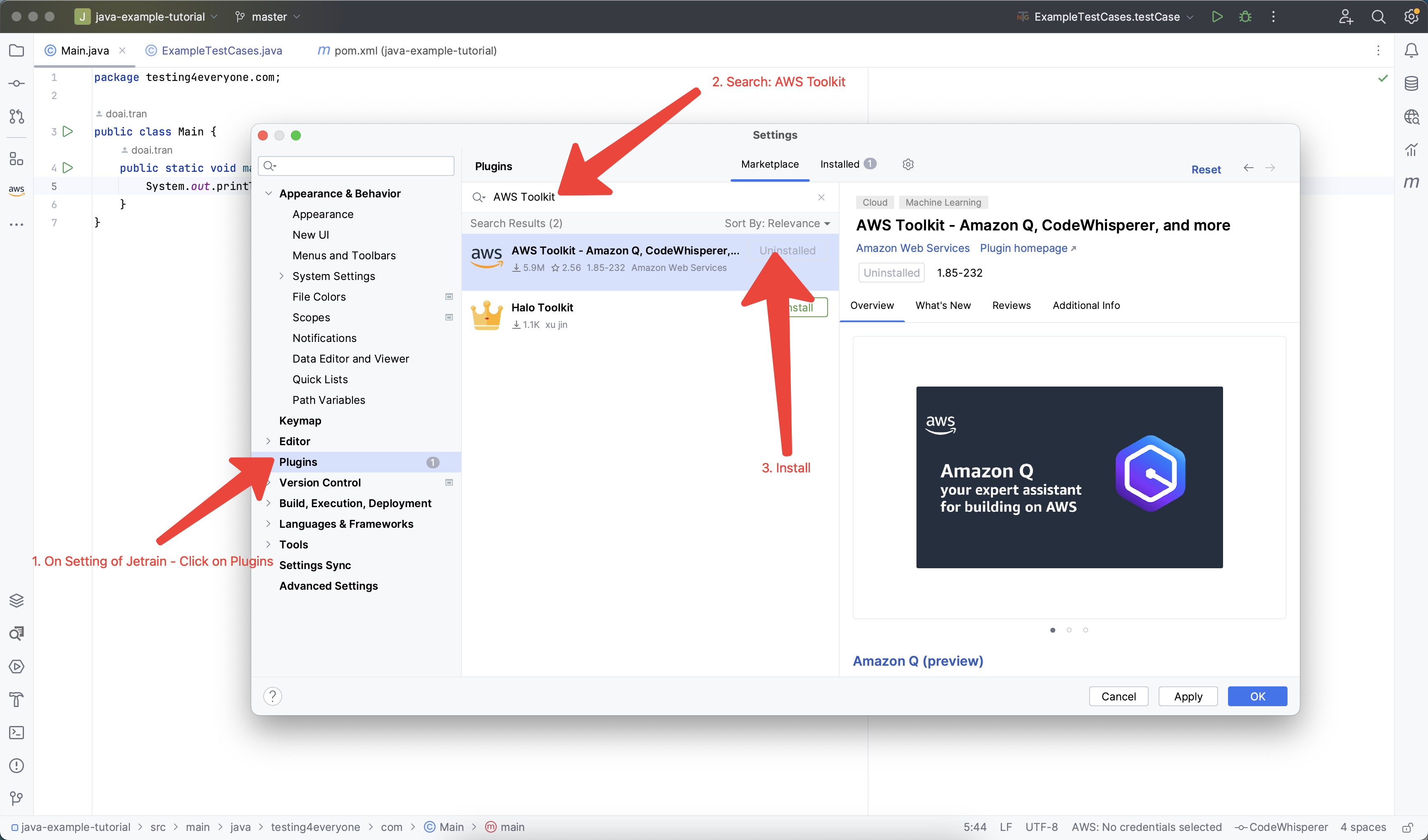The height and width of the screenshot is (840, 1428).
Task: Select the Plugins settings item
Action: point(356,462)
